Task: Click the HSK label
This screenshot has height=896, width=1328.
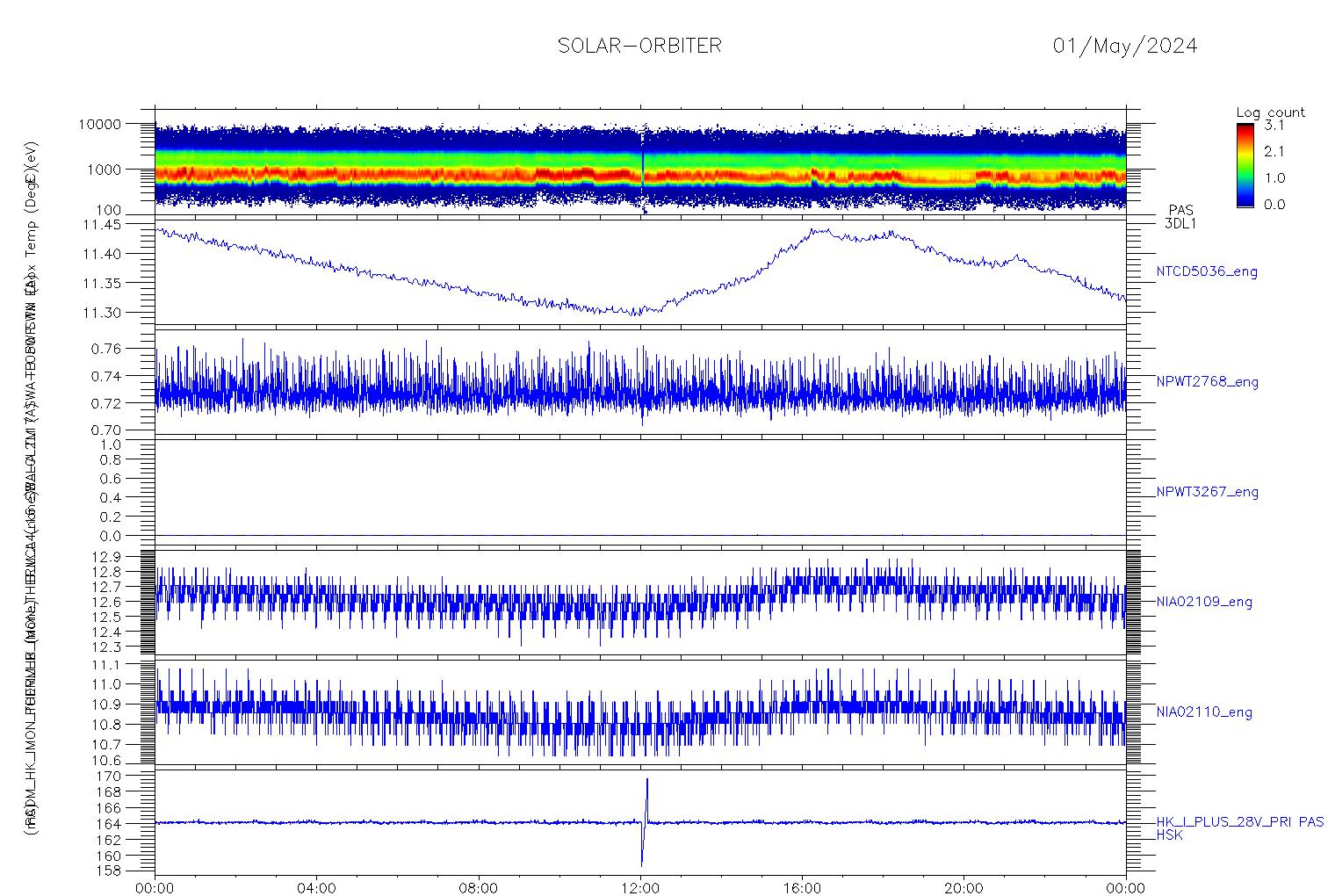Action: point(1170,835)
